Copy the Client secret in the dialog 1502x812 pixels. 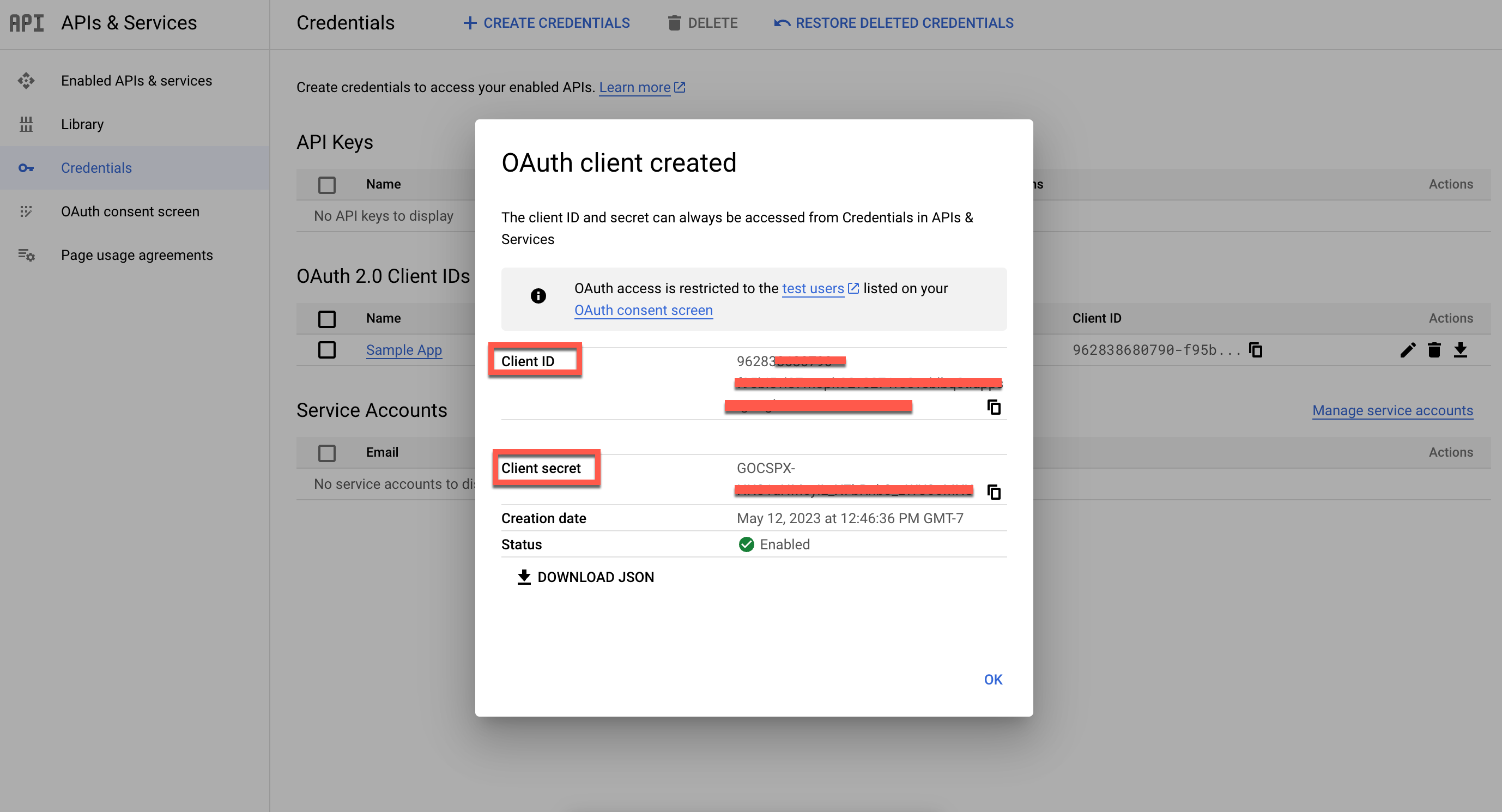994,492
